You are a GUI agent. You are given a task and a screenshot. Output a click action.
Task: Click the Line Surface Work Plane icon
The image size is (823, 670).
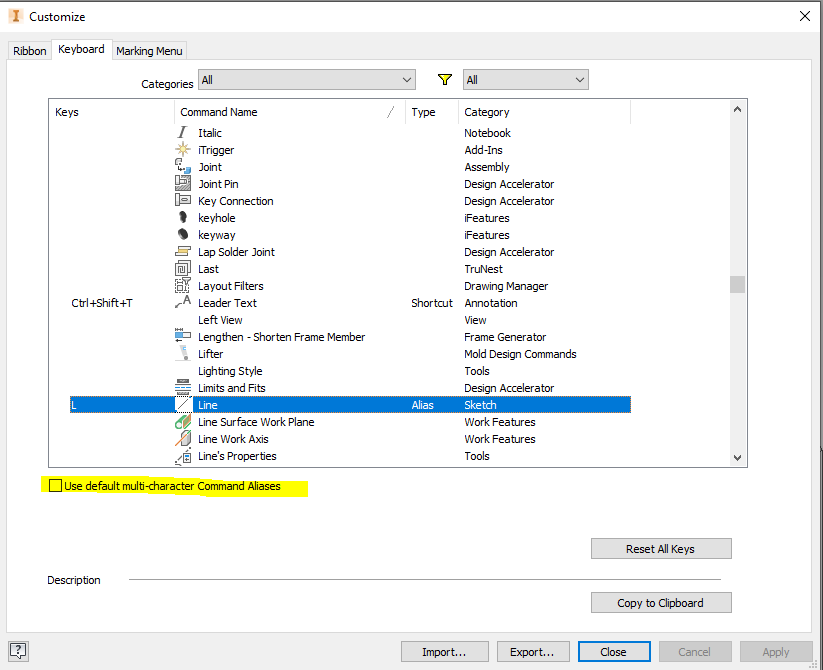click(183, 422)
